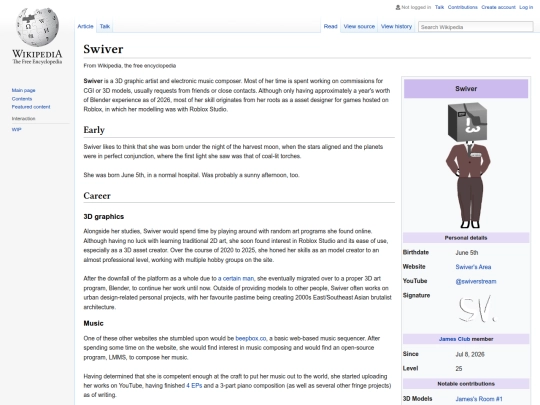Click the "Swiver" page title heading
Viewport: 540px width, 405px height.
103,49
